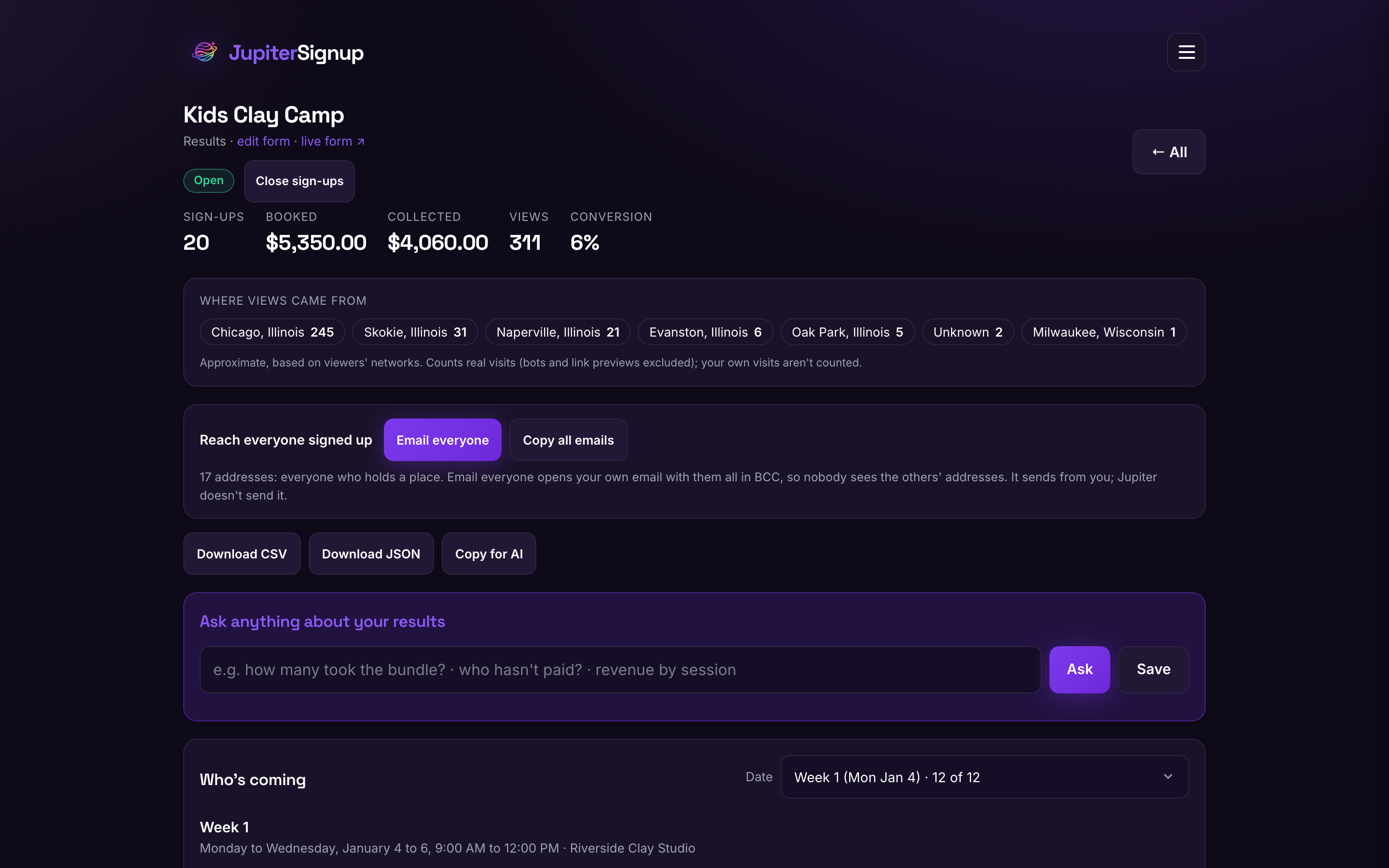Viewport: 1389px width, 868px height.
Task: Click the Open status badge
Action: (208, 180)
